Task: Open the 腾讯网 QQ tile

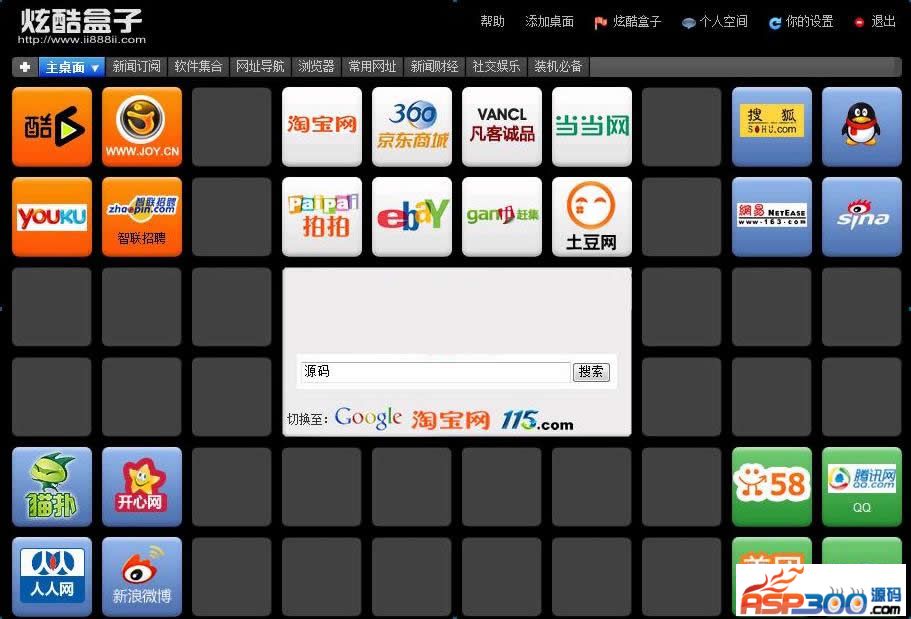Action: 862,487
